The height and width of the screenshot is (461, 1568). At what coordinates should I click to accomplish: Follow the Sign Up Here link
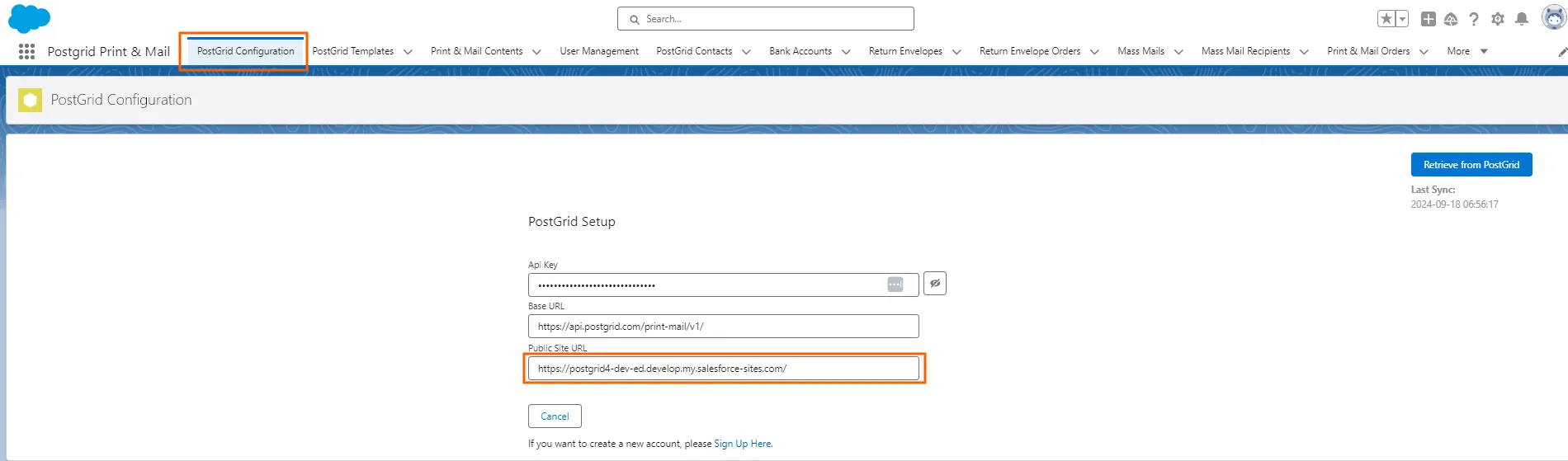click(x=743, y=444)
